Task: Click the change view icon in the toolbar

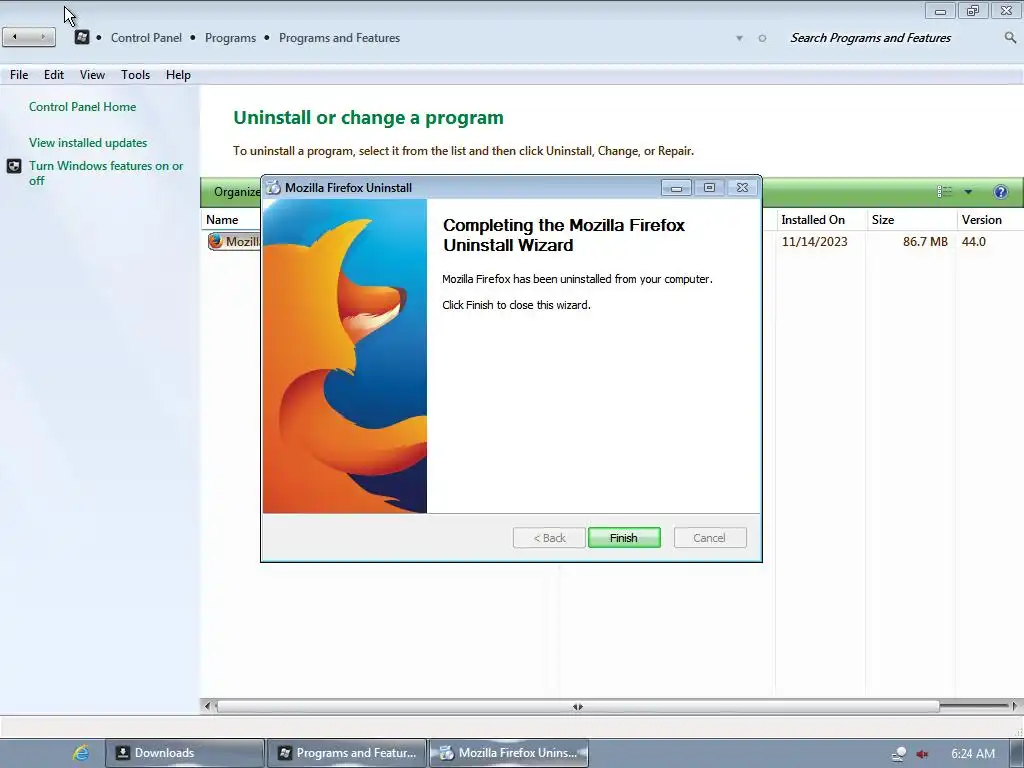Action: (x=944, y=191)
